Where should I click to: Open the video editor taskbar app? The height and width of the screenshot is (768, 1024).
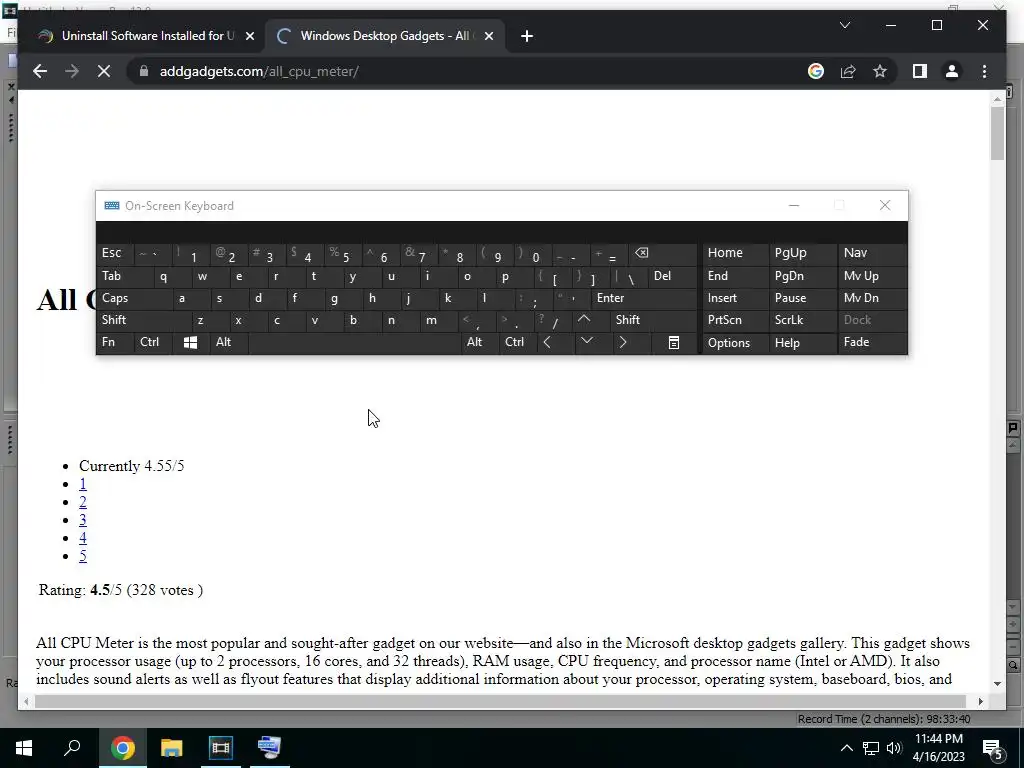point(221,748)
